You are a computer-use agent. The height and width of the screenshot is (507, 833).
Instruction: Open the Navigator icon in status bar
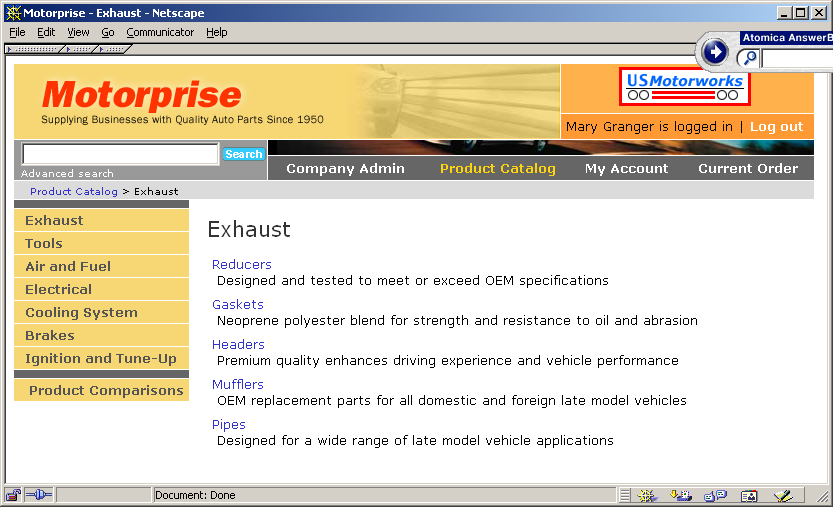pos(648,496)
